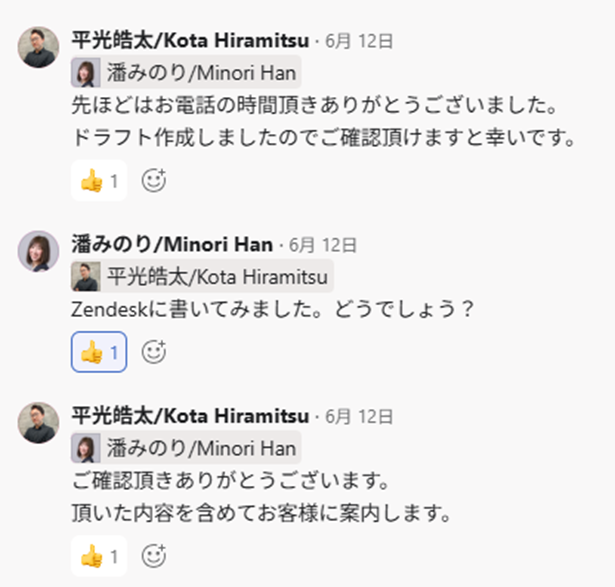Screen dimensions: 615x587
Task: Add a reaction to the ドラフト作成 message
Action: pyautogui.click(x=153, y=181)
